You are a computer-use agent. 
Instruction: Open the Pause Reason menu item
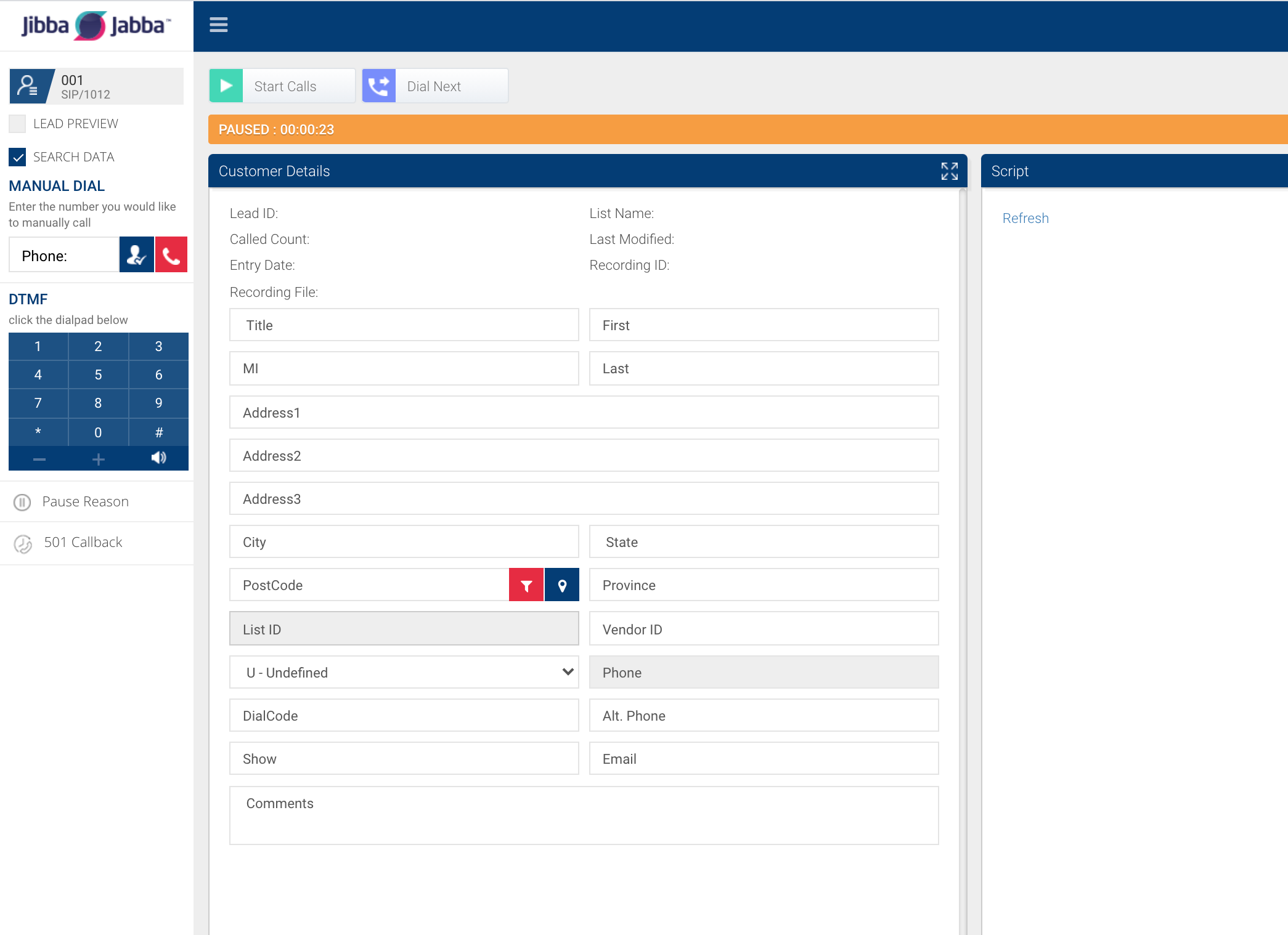tap(85, 502)
